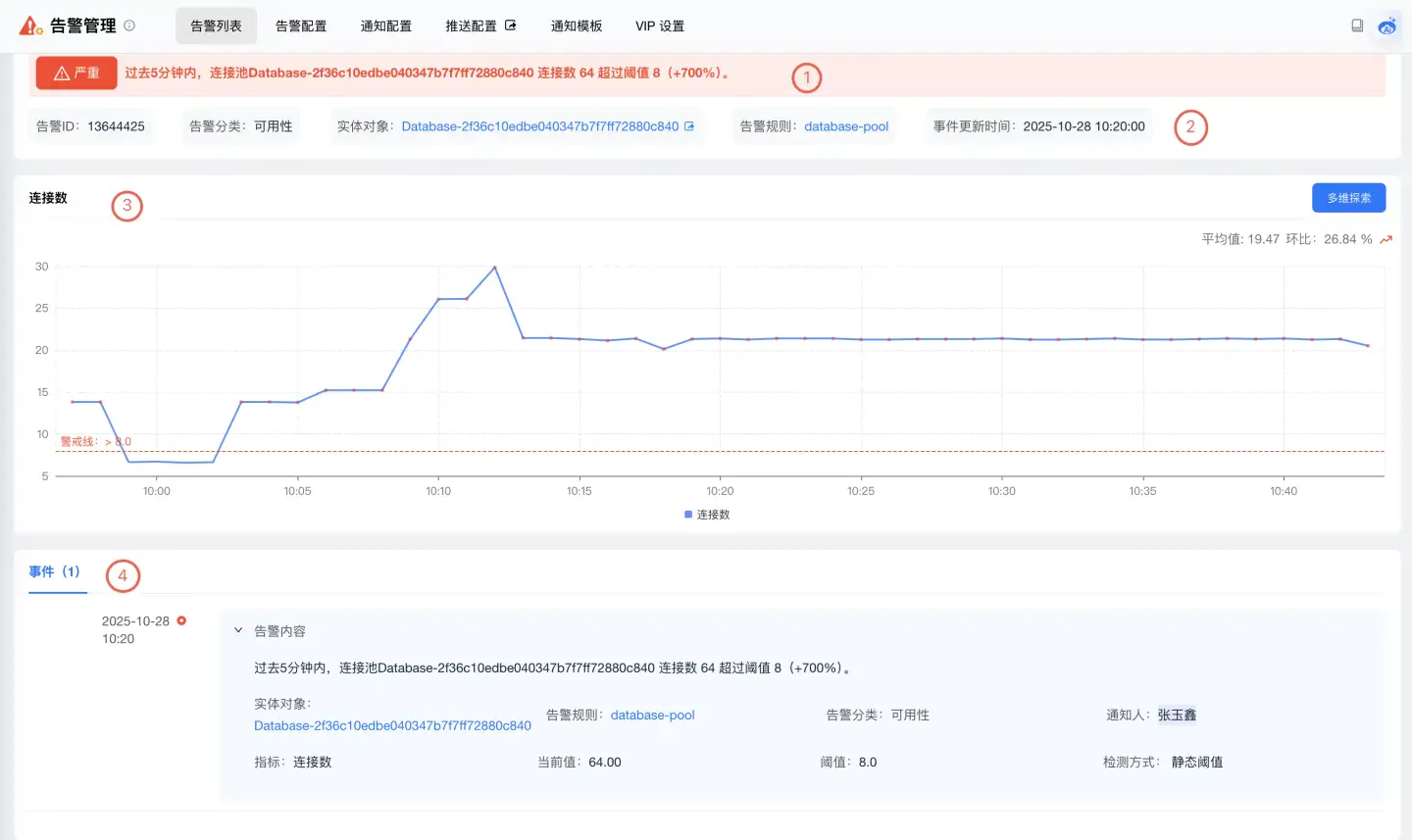The image size is (1412, 840).
Task: Open the entity Database link in event details
Action: pos(392,725)
